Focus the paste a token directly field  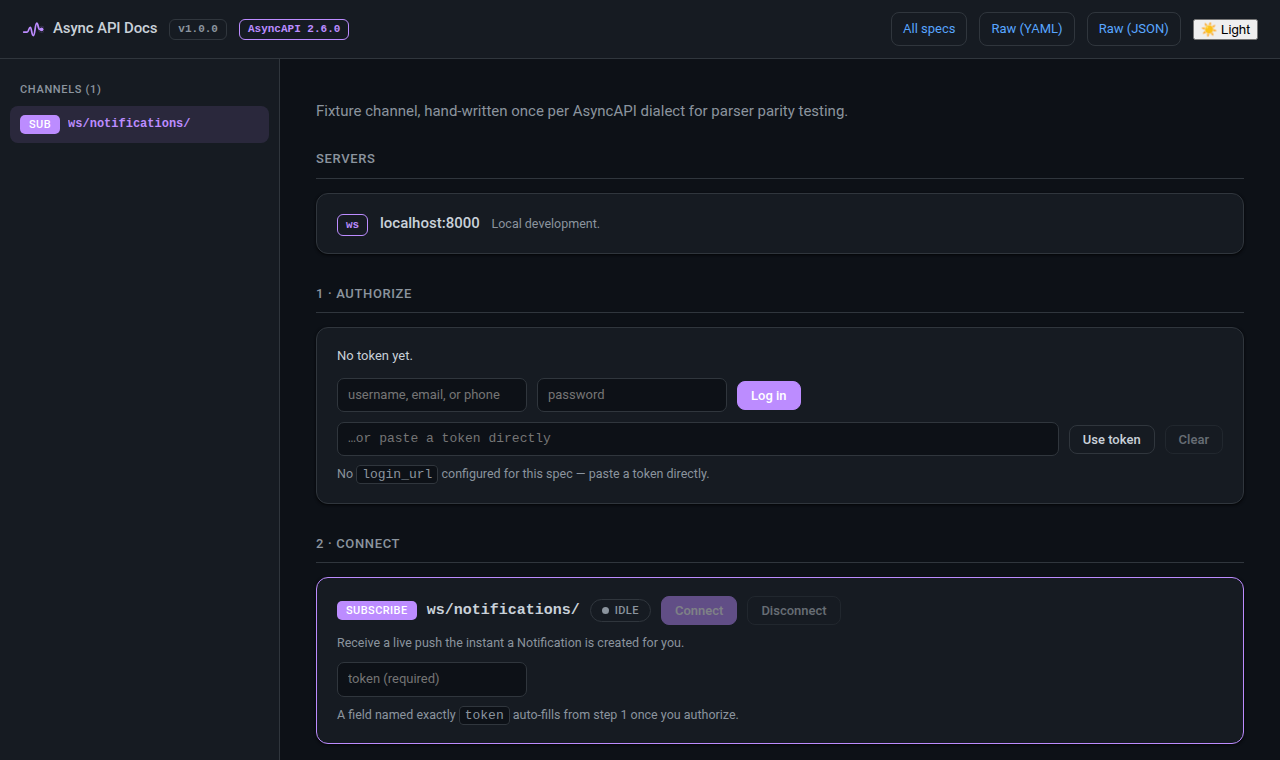point(698,439)
